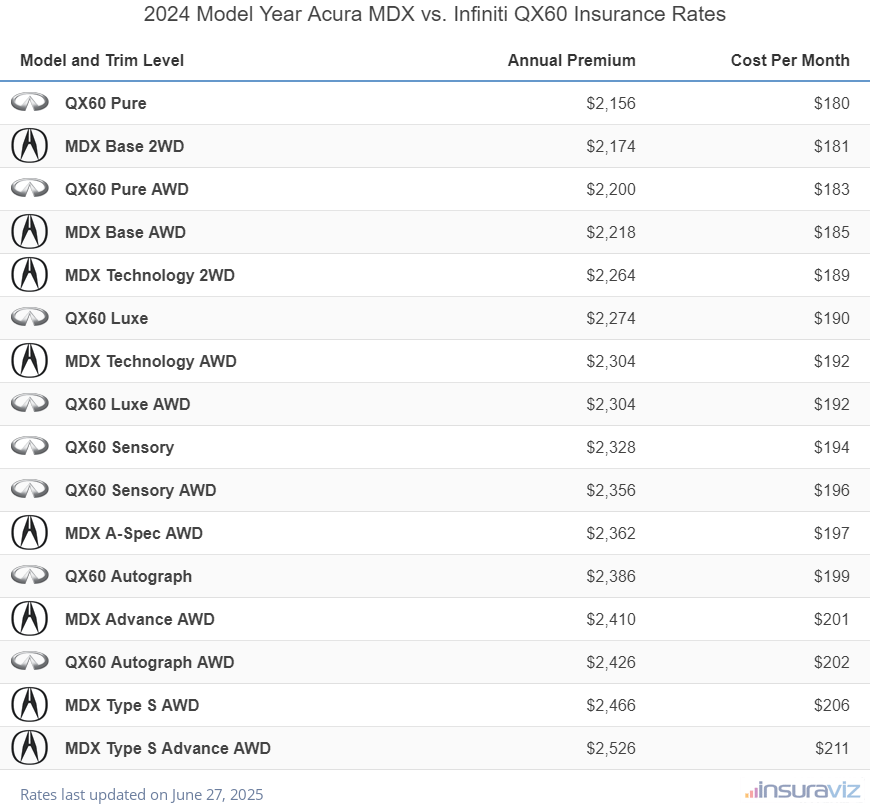Image resolution: width=870 pixels, height=810 pixels.
Task: Click the $2,274 annual premium value
Action: (611, 318)
